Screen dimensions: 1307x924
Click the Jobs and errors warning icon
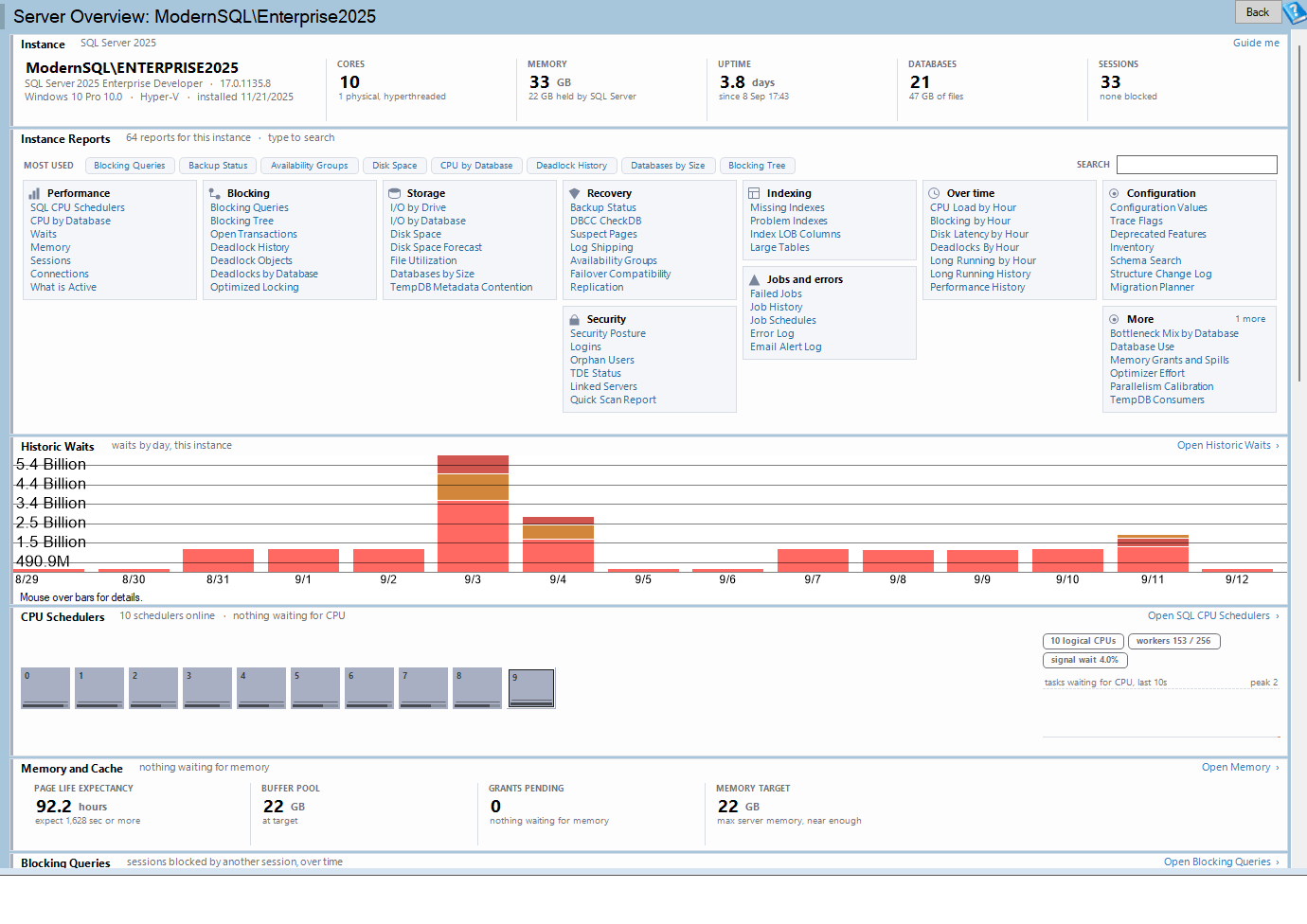coord(754,279)
